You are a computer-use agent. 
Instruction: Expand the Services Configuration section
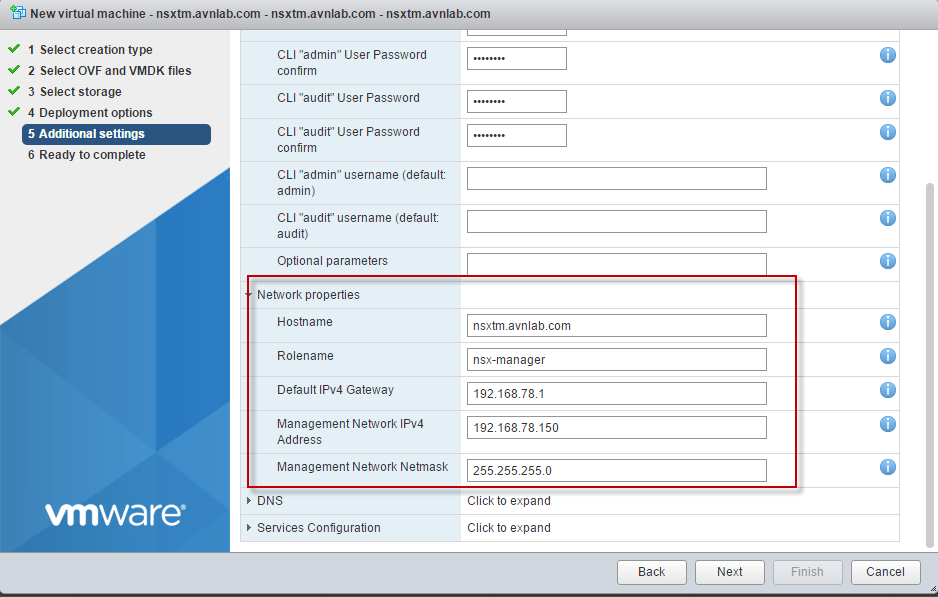click(250, 528)
